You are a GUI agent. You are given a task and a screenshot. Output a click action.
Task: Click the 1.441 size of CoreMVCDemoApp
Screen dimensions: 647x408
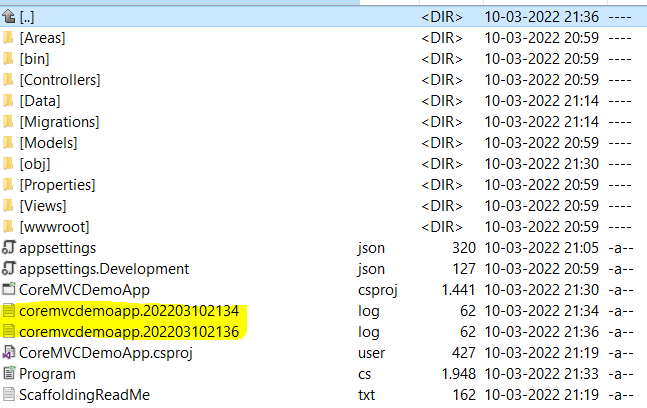tap(458, 290)
